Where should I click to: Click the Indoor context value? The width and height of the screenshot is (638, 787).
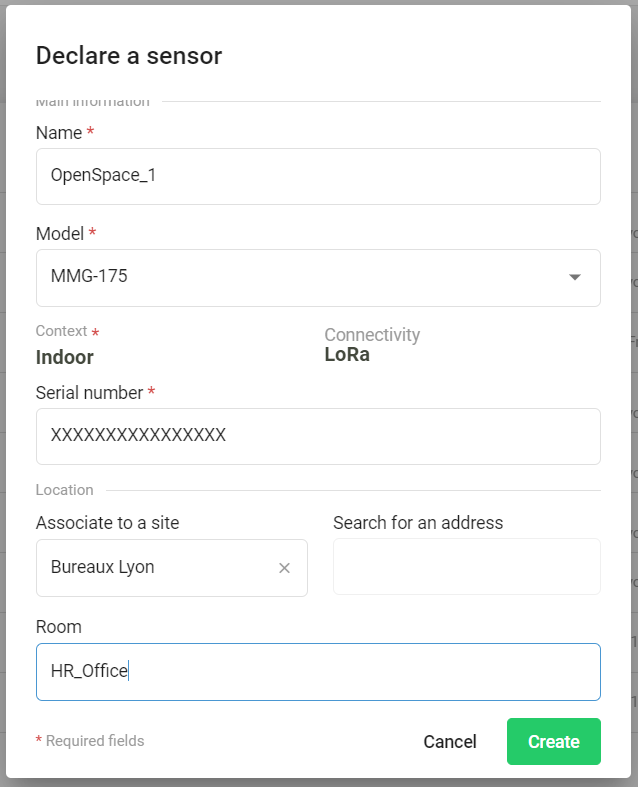[65, 357]
